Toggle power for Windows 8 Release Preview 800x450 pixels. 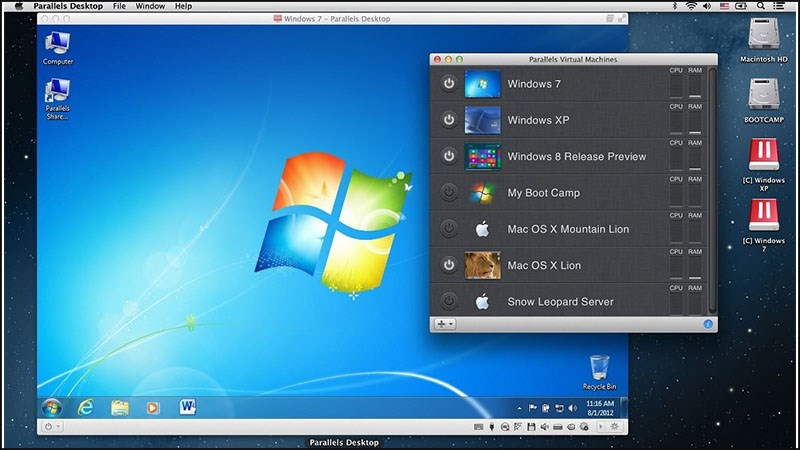pyautogui.click(x=448, y=156)
